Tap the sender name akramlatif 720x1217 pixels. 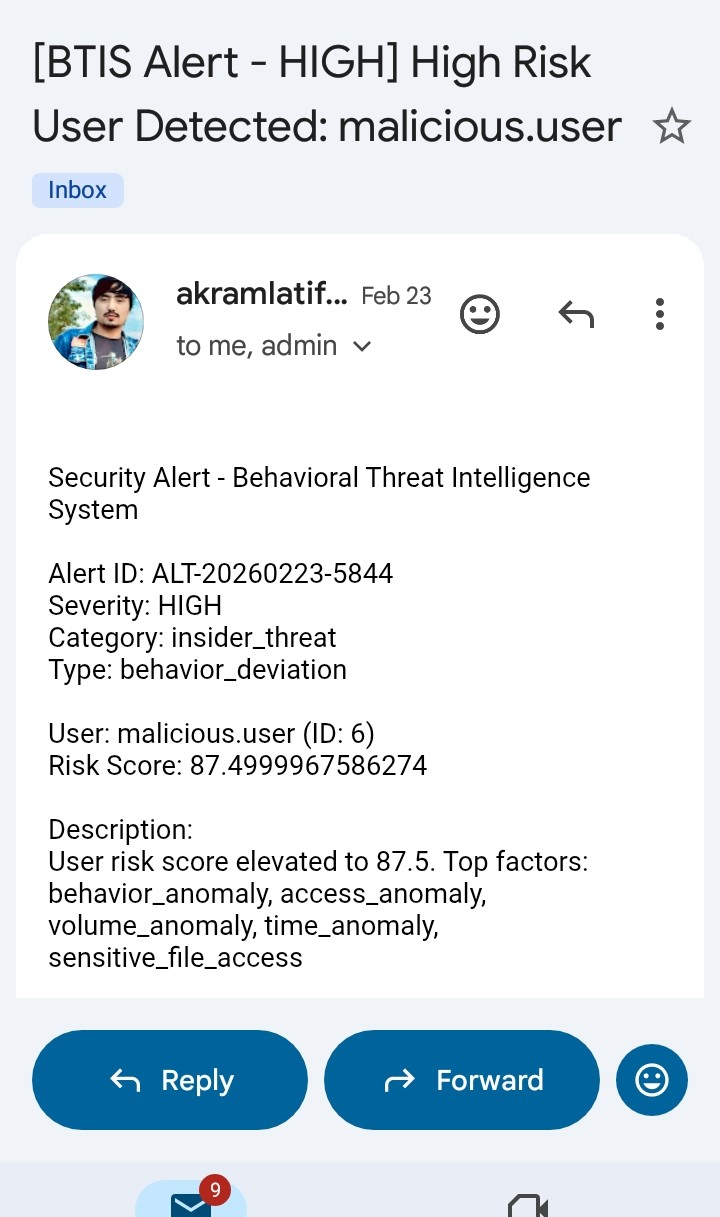262,295
